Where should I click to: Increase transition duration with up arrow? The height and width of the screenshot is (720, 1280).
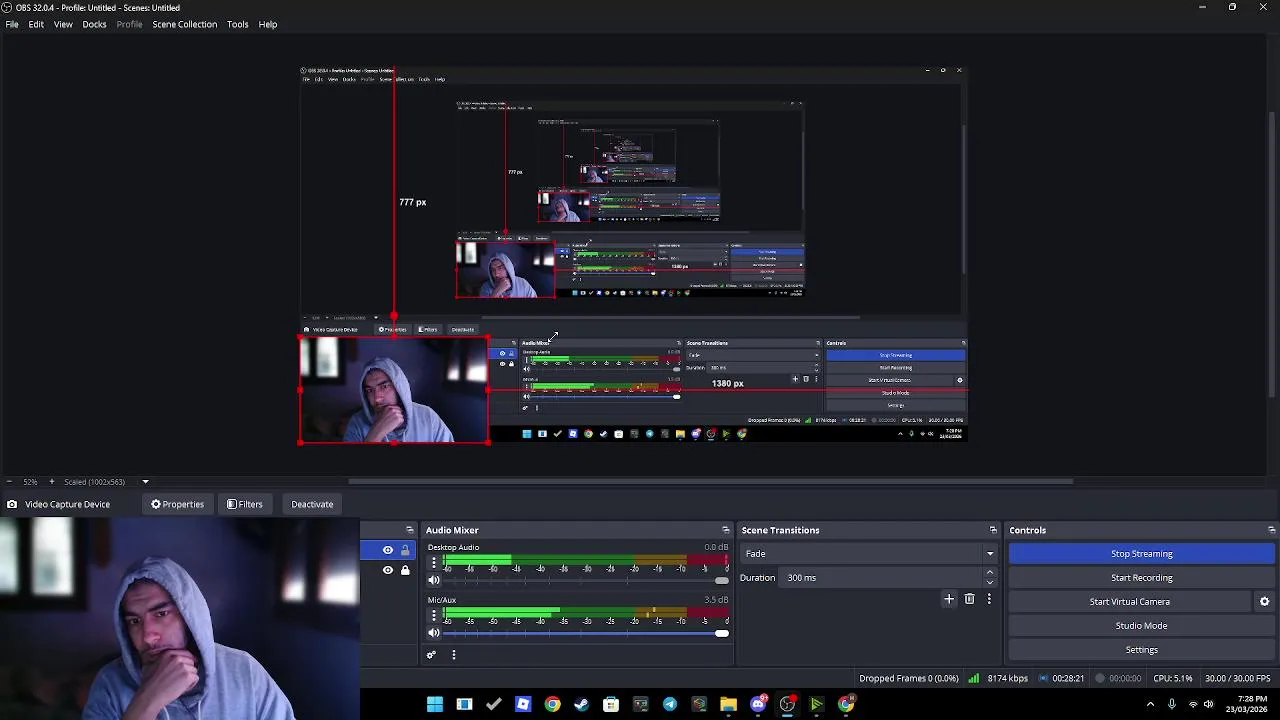click(990, 573)
